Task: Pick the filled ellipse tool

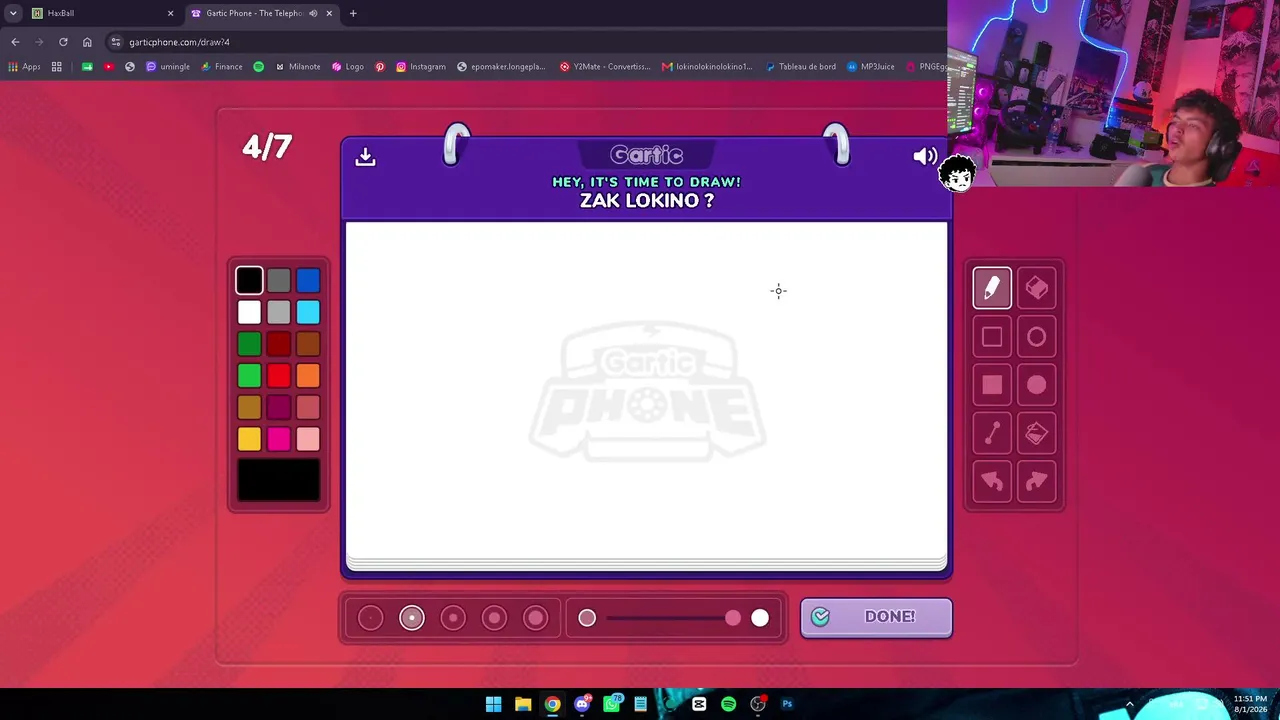Action: (1037, 385)
